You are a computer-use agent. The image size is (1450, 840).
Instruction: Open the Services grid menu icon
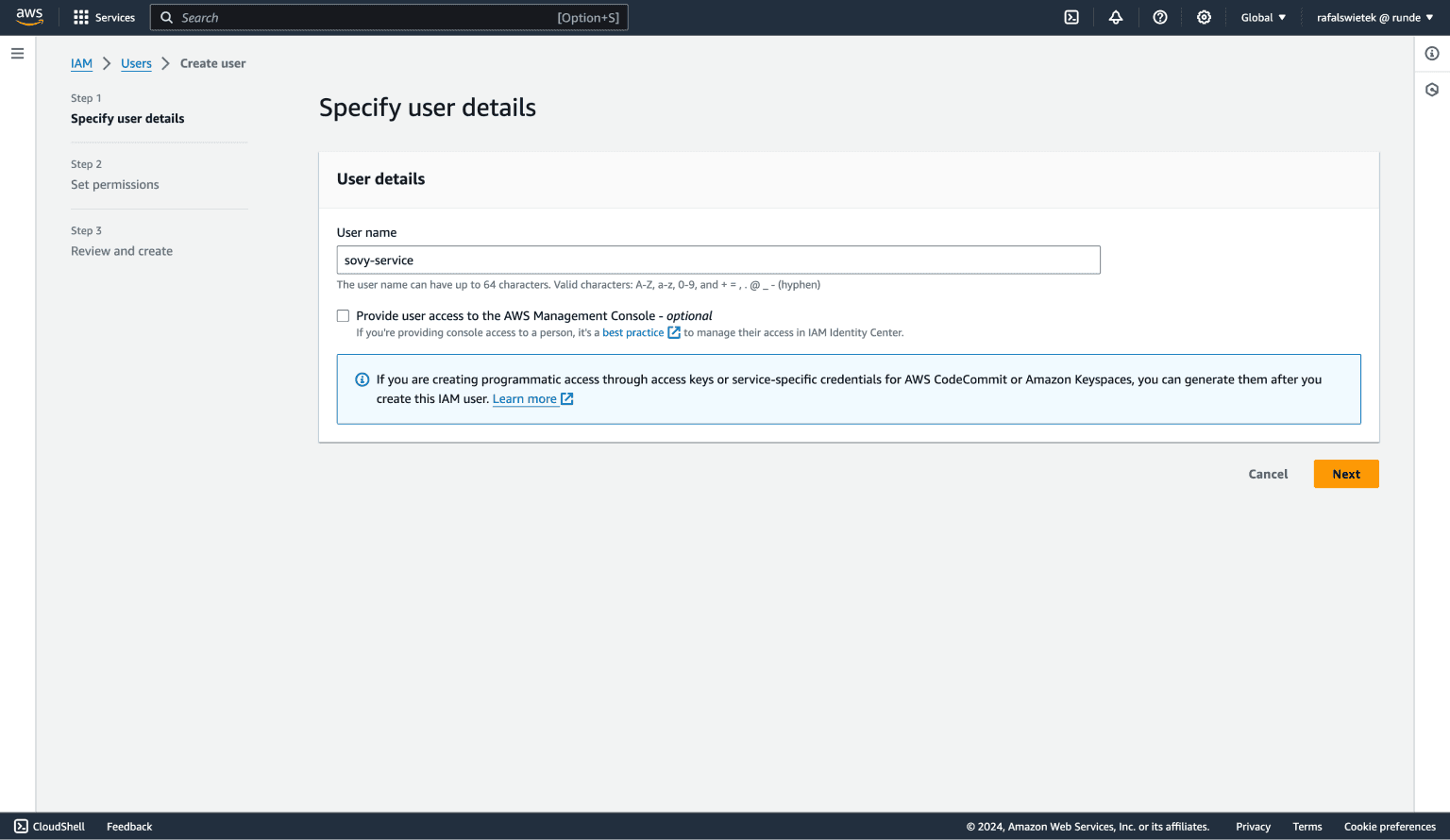[x=79, y=17]
